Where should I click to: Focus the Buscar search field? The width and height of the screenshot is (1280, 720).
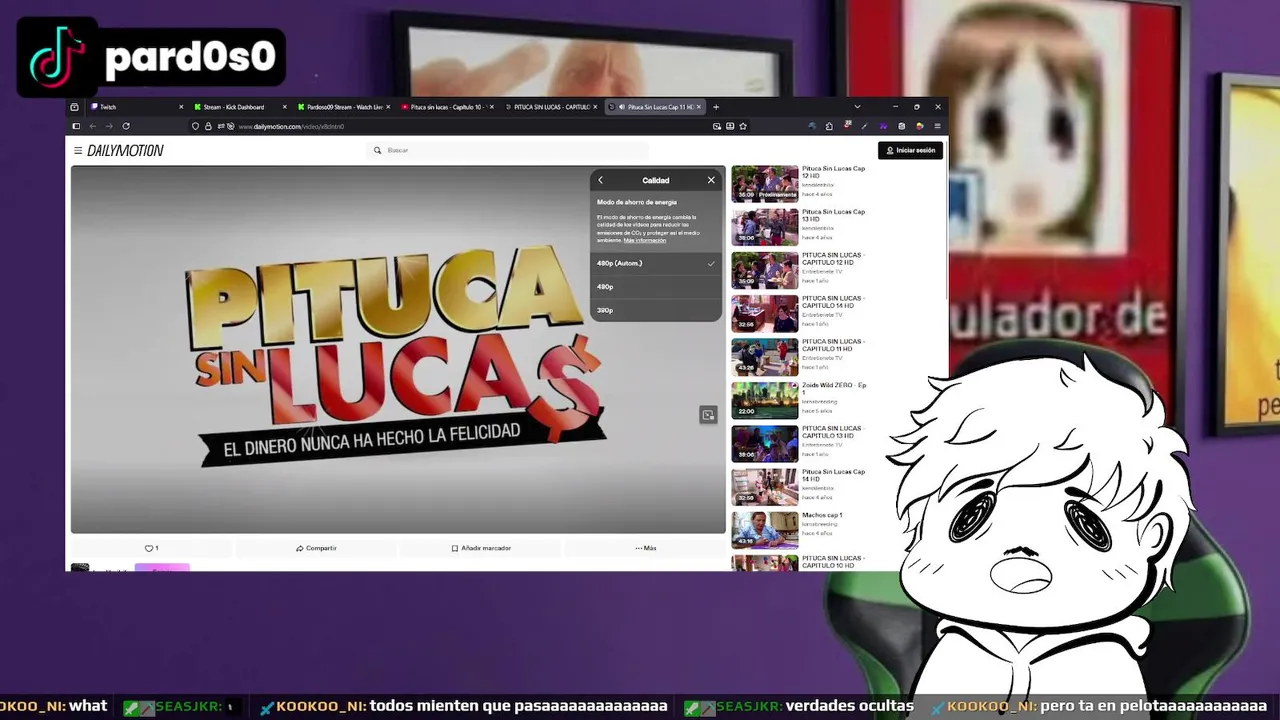(x=509, y=151)
